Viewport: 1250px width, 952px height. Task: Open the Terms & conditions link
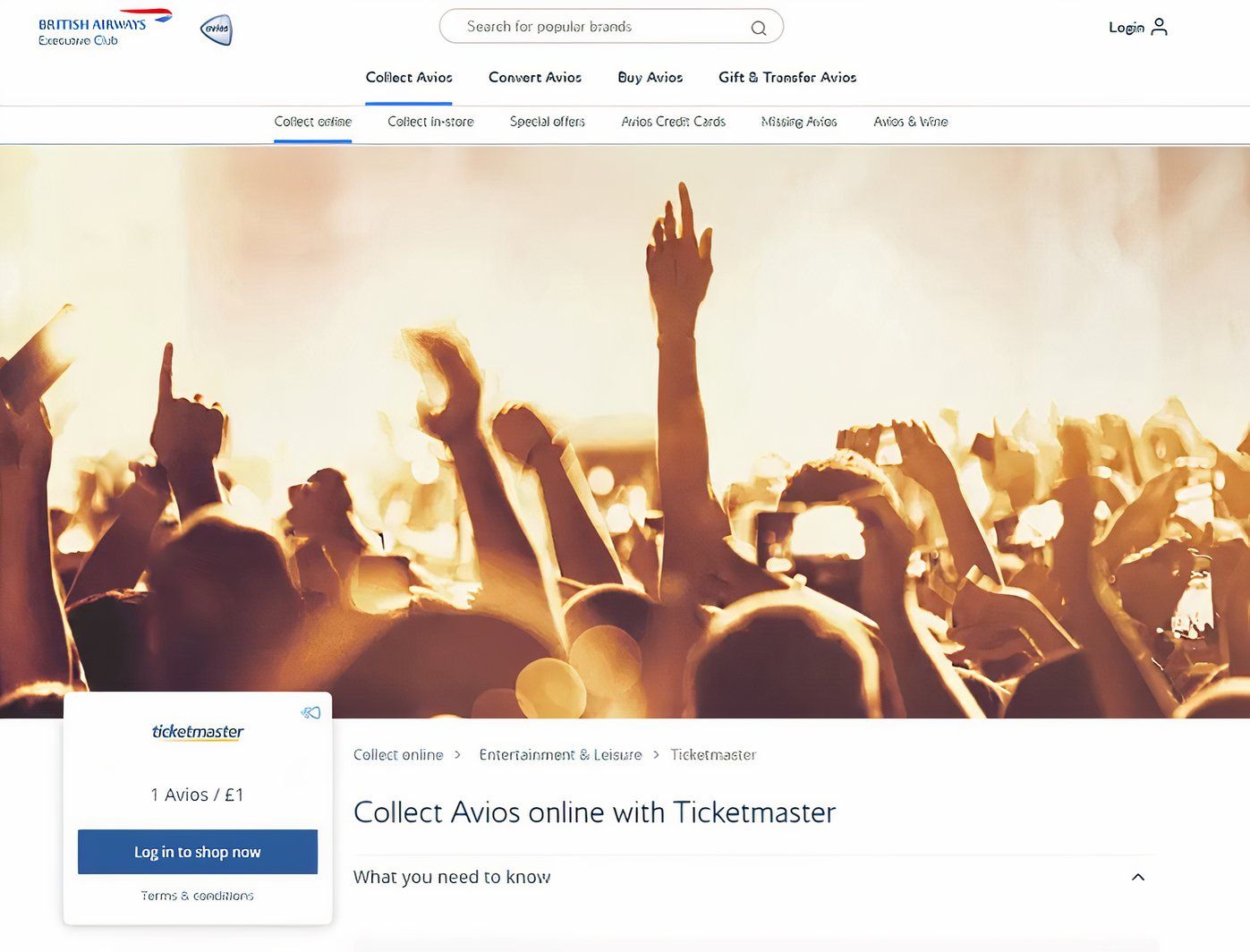click(198, 896)
